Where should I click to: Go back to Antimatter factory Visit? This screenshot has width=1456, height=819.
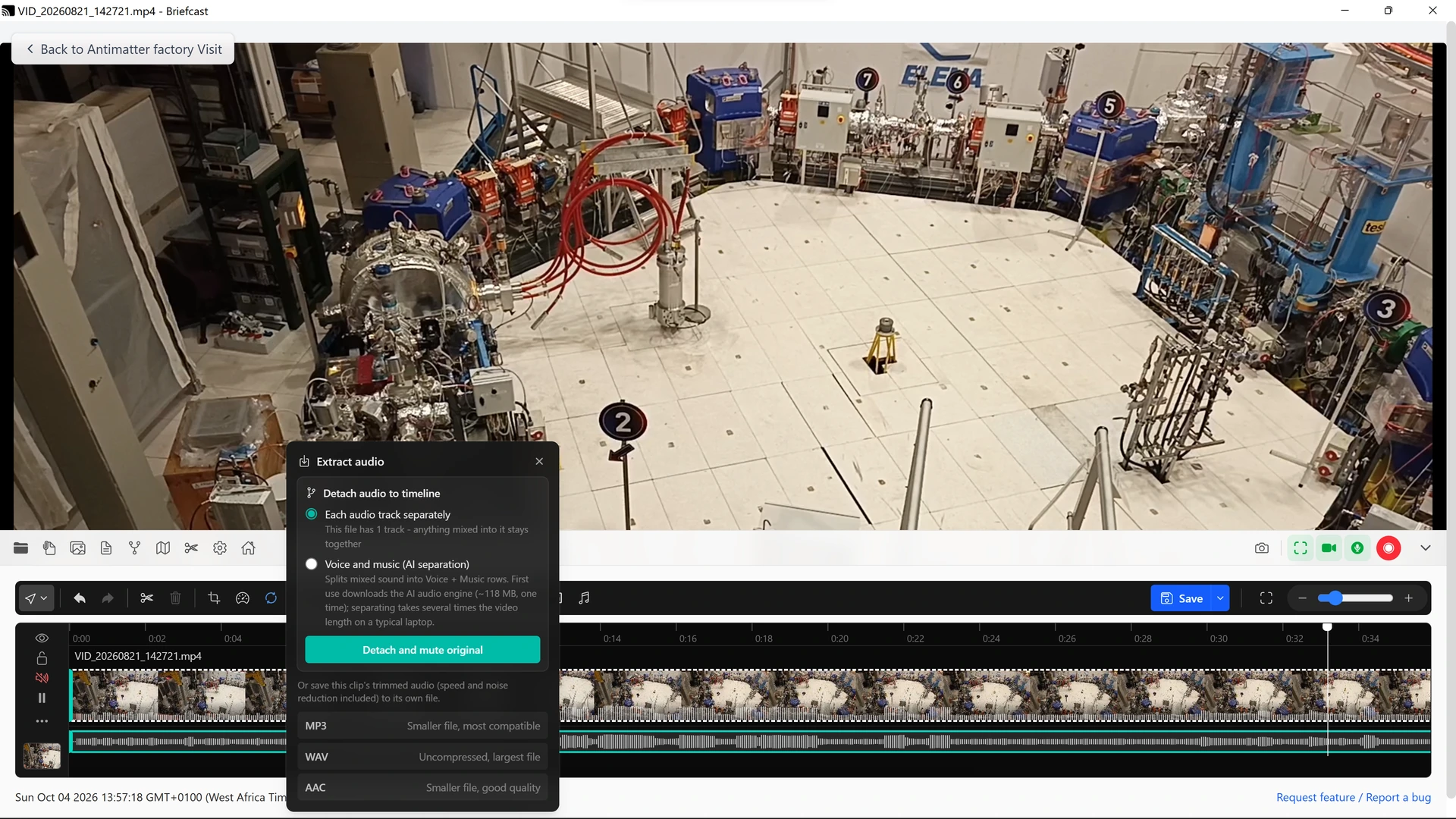point(123,49)
